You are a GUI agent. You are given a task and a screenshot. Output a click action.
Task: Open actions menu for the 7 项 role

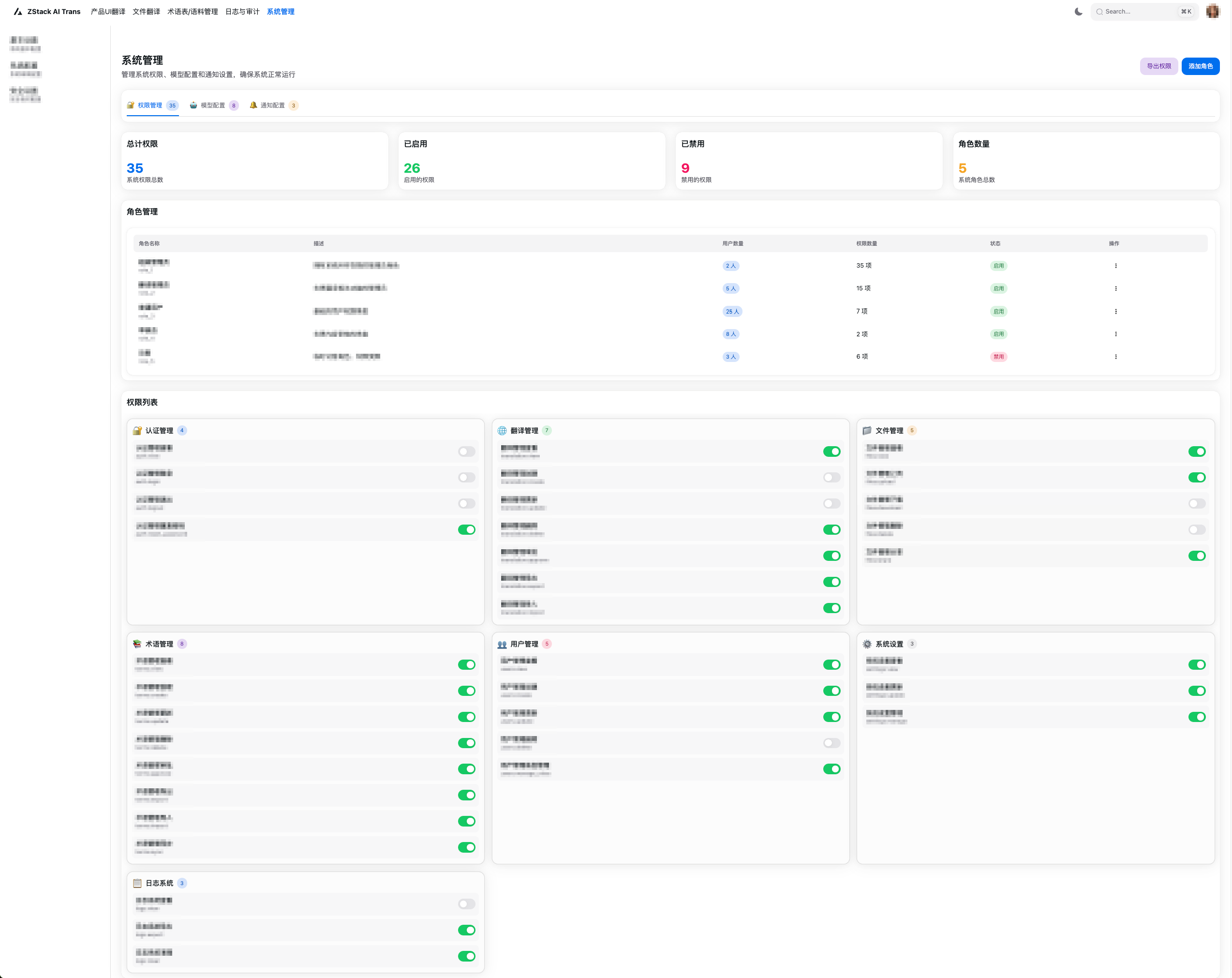1115,312
